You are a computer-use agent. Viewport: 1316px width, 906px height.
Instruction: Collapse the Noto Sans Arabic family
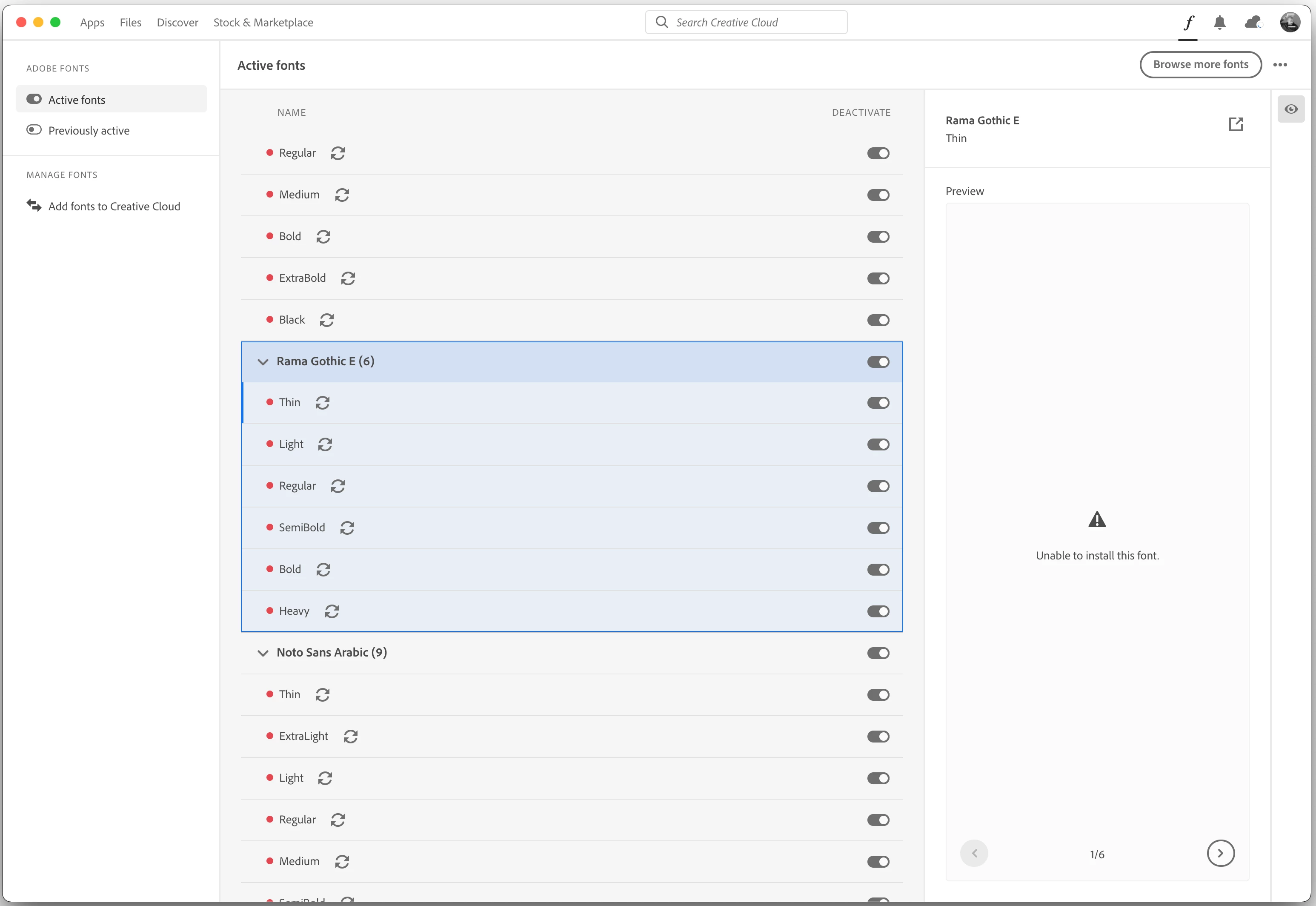[x=263, y=653]
